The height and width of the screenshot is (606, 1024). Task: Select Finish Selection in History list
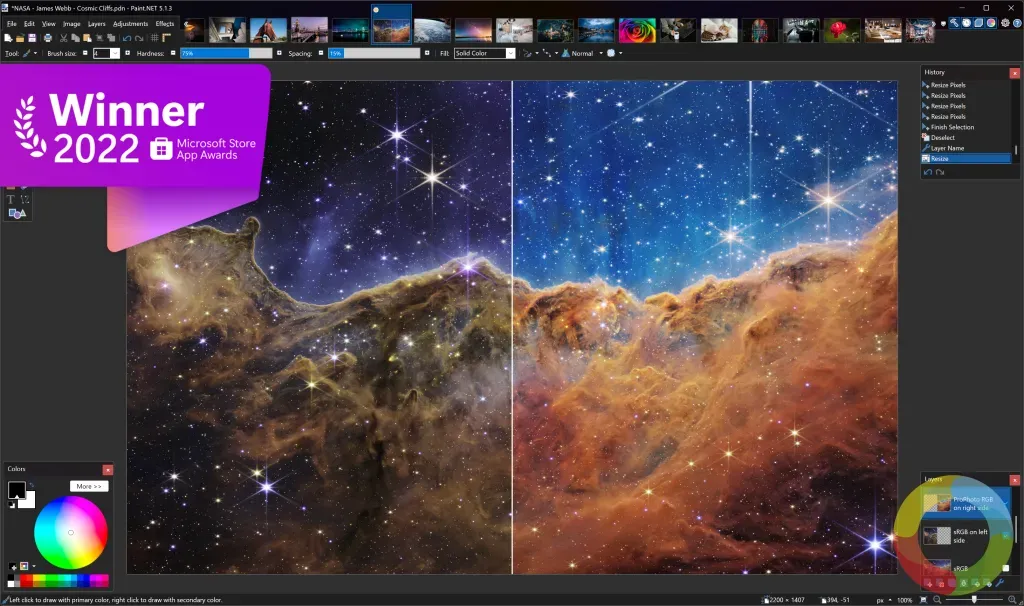pos(967,127)
